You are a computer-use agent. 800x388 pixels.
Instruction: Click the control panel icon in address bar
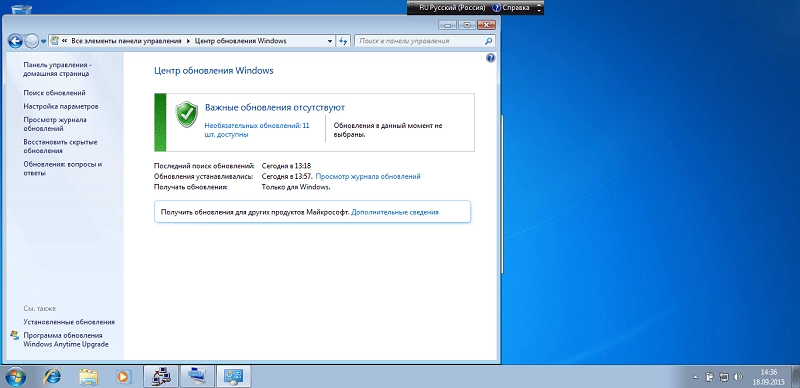(55, 41)
